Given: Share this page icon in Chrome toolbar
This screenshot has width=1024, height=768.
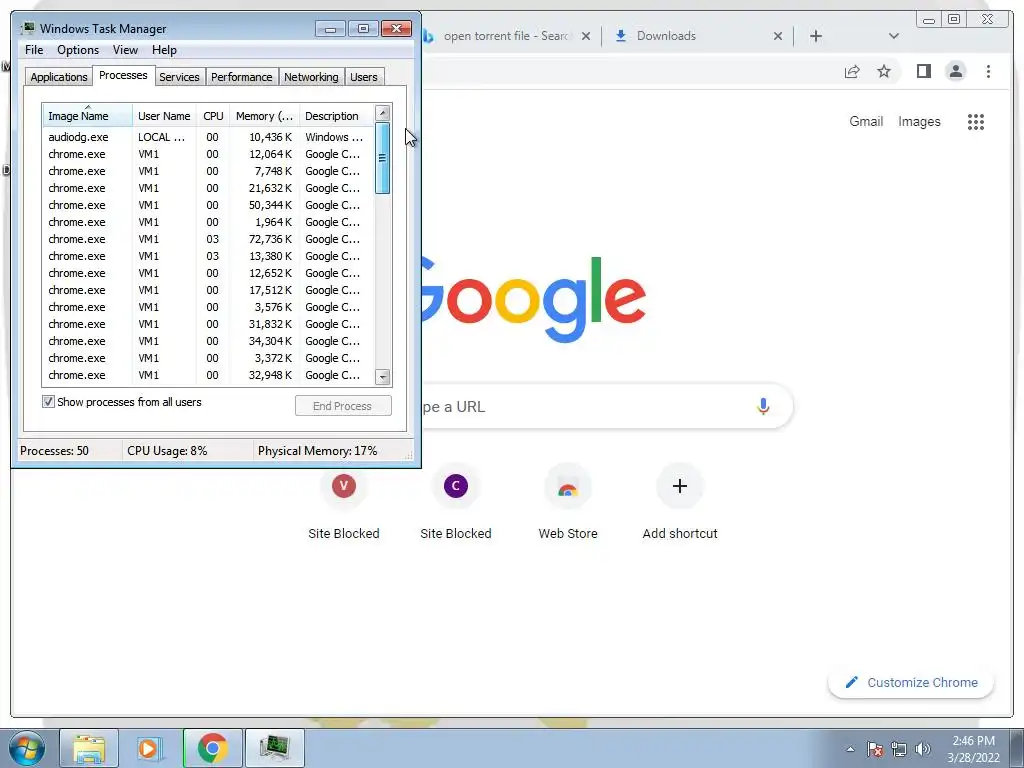Looking at the screenshot, I should [852, 71].
